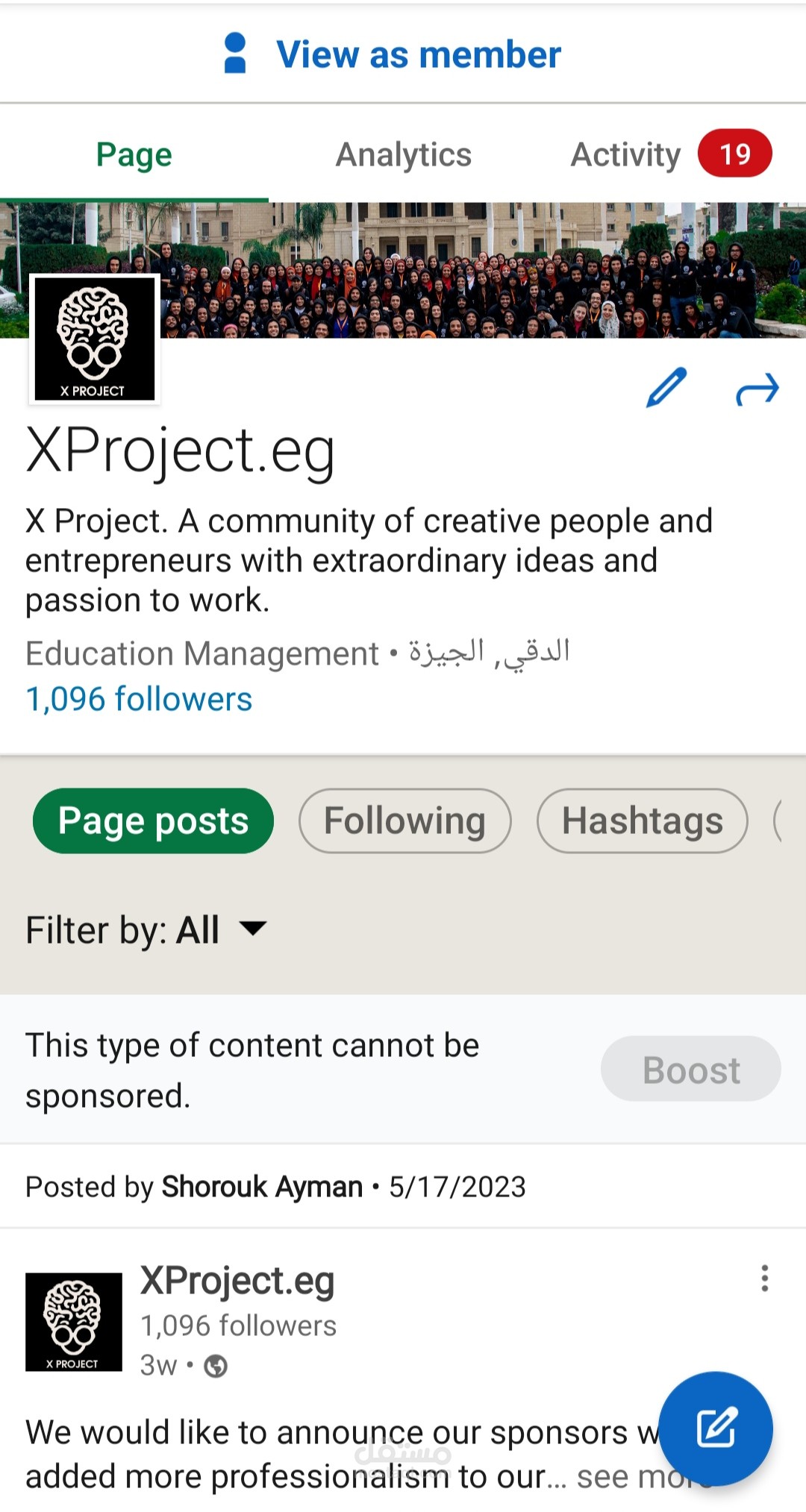Tap the pencil edit page icon
Viewport: 806px width, 1512px height.
pos(666,387)
